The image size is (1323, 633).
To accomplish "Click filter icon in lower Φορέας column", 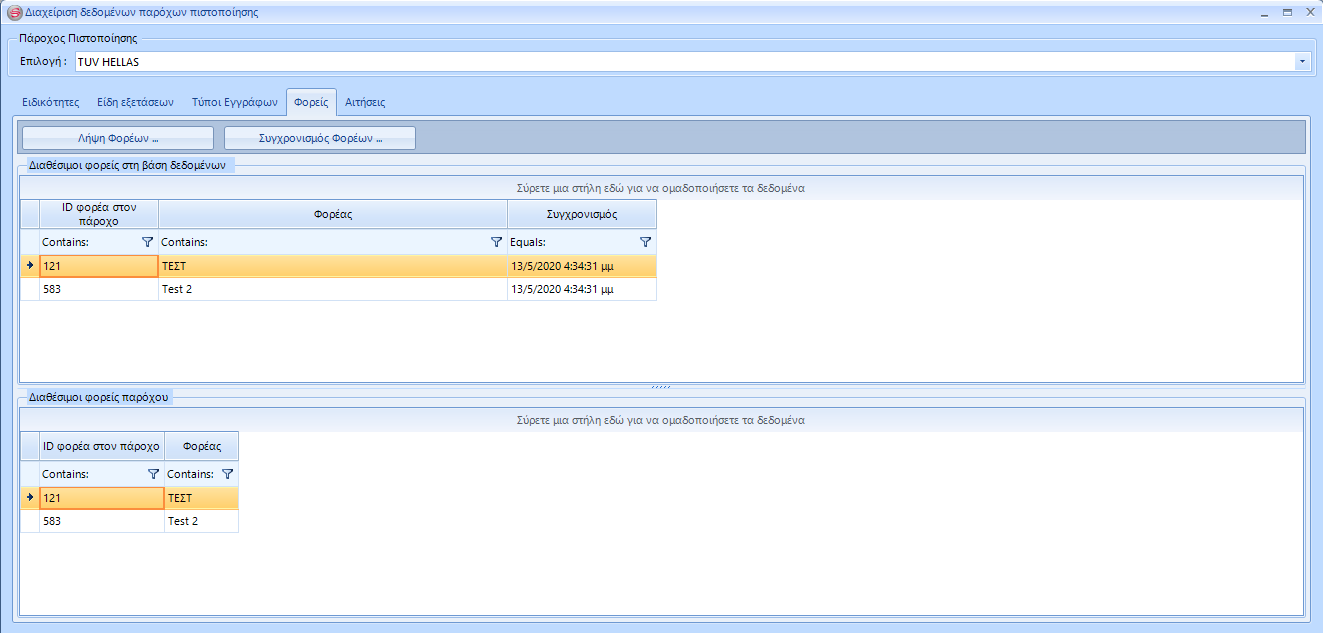I will point(227,474).
